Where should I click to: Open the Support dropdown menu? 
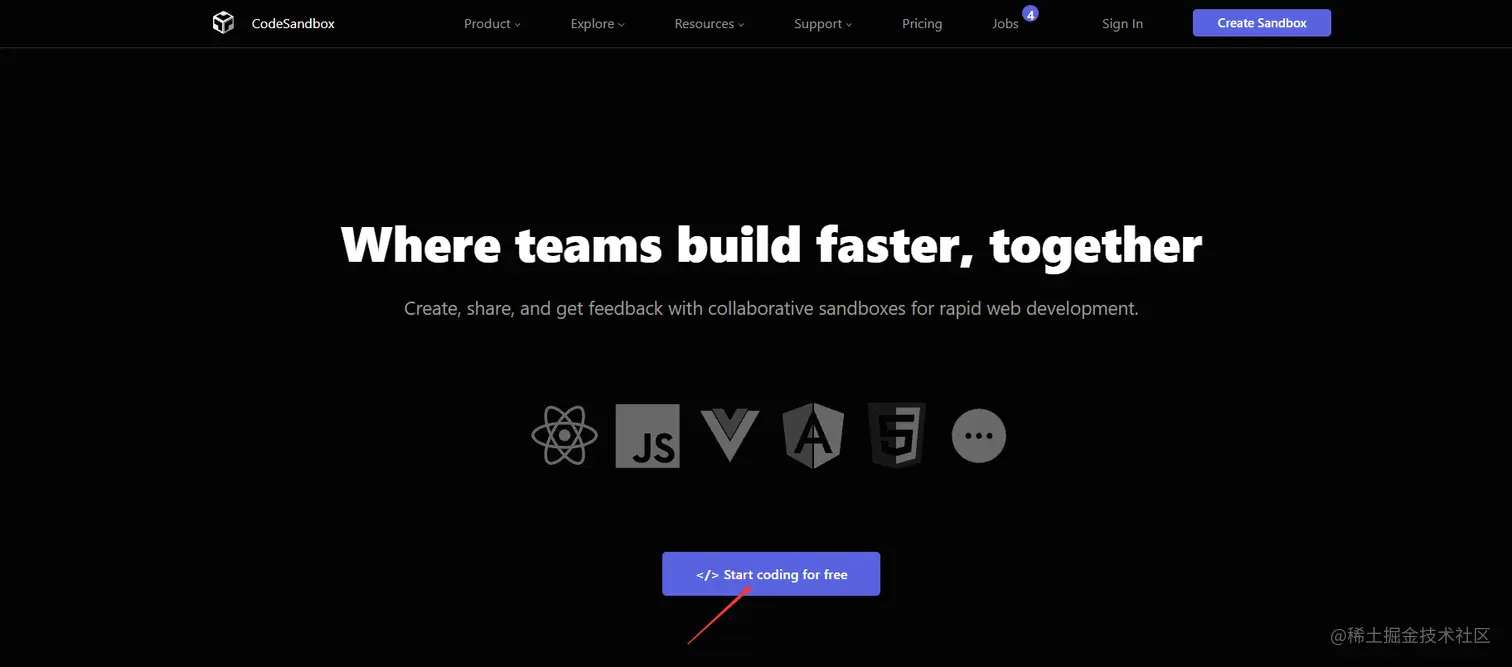823,24
